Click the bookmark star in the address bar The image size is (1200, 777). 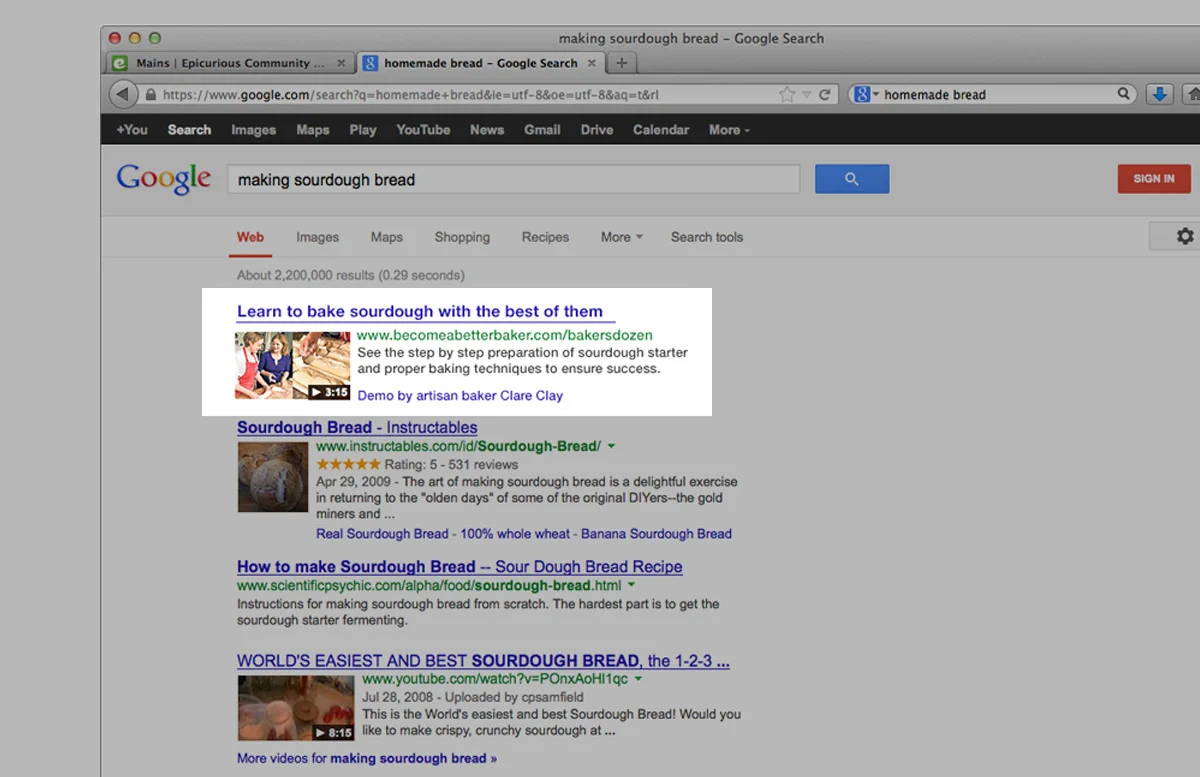pos(786,94)
